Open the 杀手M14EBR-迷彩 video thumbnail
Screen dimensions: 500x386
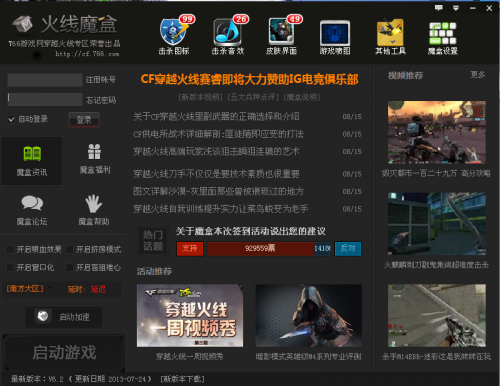(437, 315)
